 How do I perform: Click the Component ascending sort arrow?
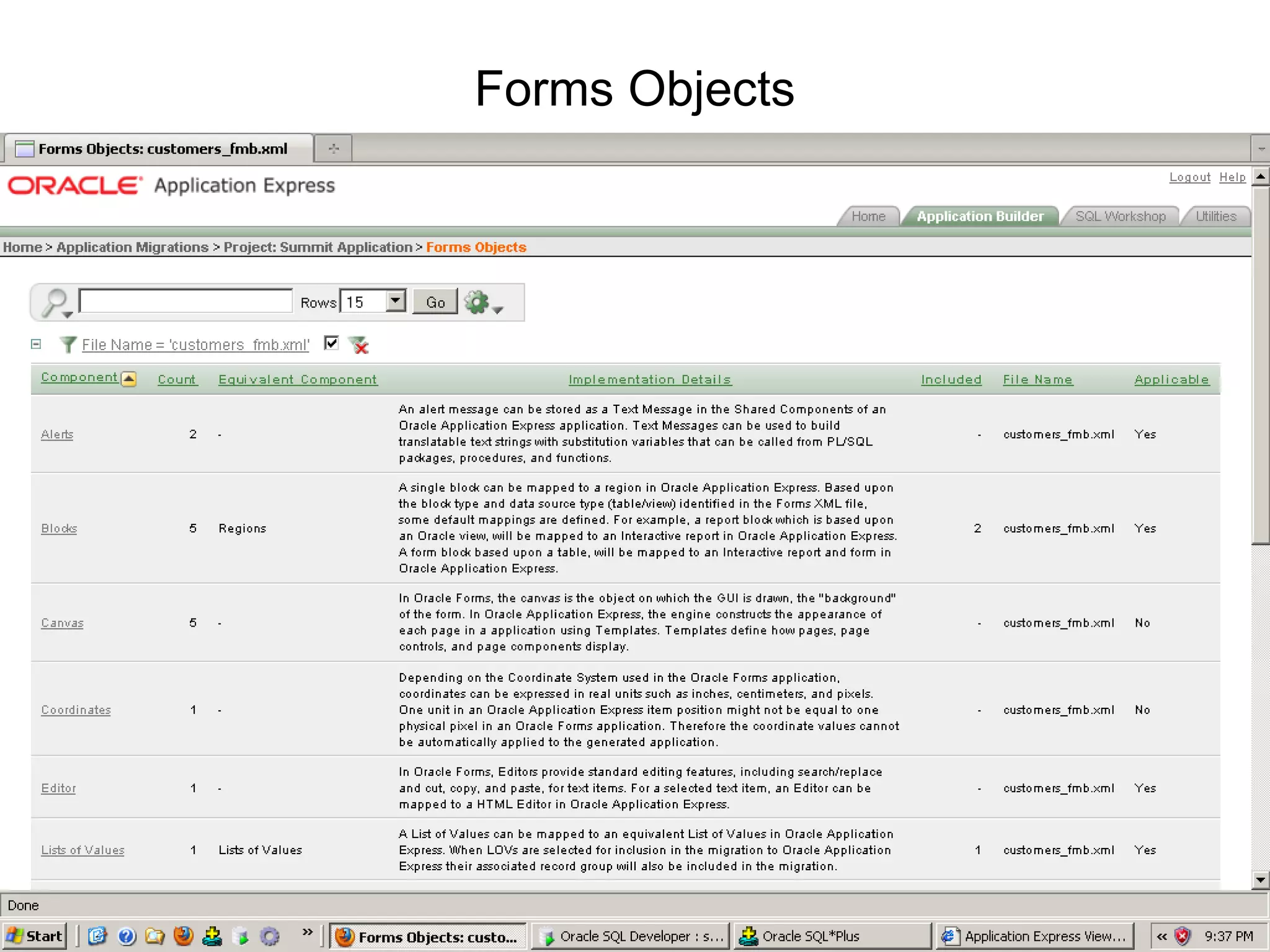coord(129,379)
